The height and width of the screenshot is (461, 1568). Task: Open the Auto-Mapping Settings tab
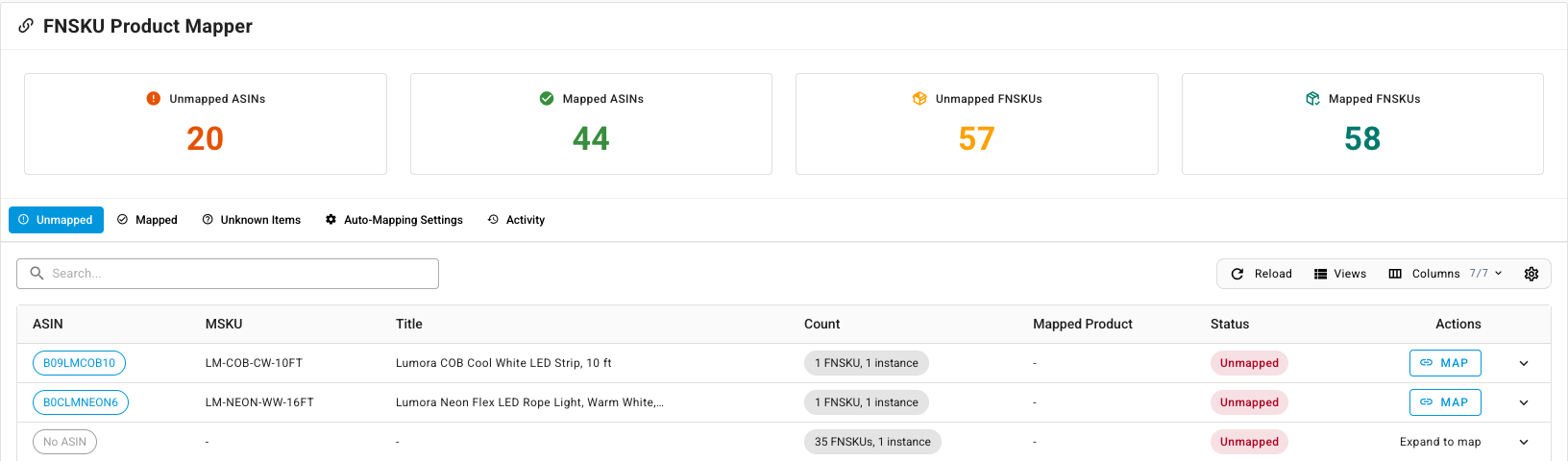tap(394, 220)
